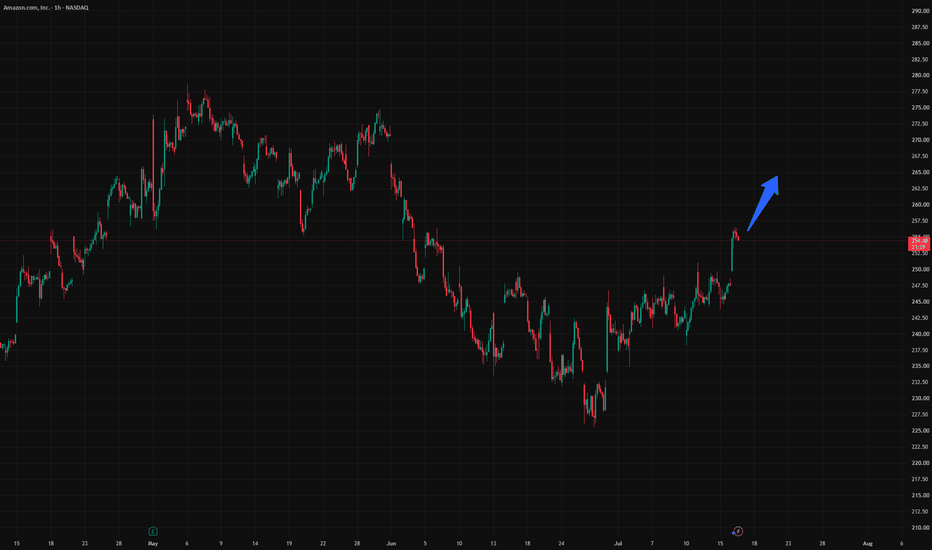
Task: Click the Jul label on time axis
Action: point(618,543)
